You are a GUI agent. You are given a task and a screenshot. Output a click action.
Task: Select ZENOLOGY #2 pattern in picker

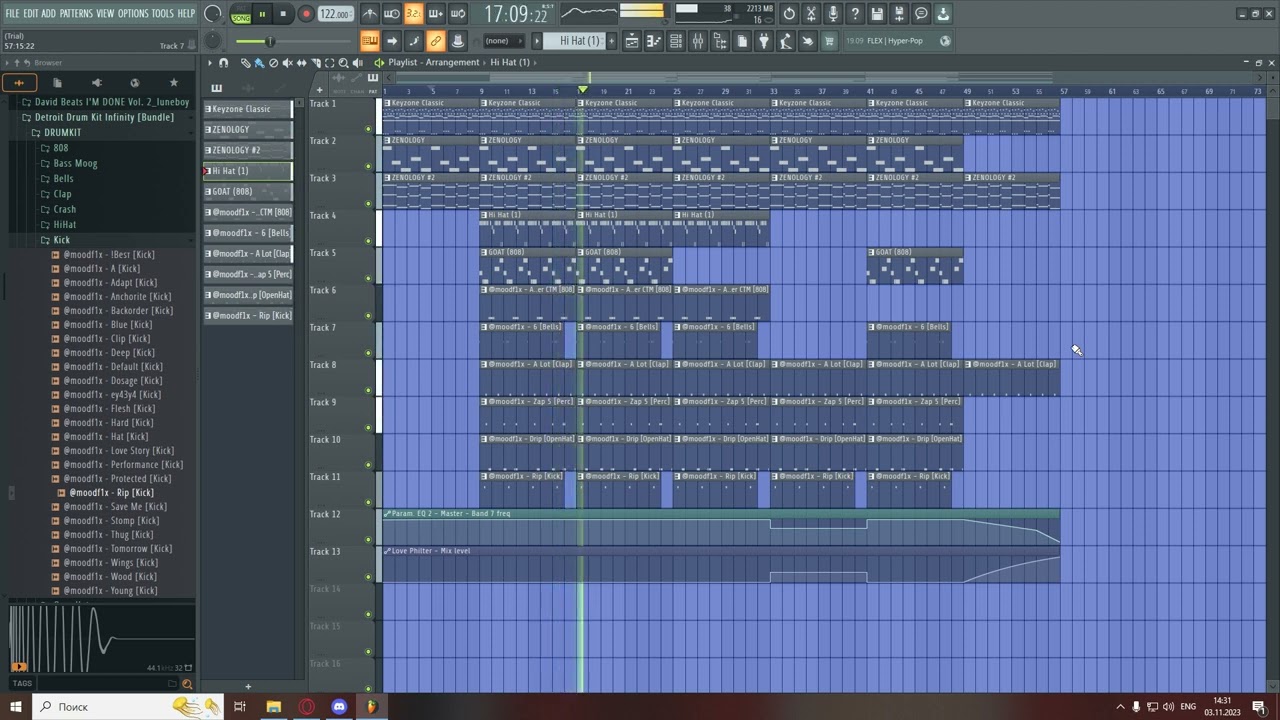tap(248, 150)
